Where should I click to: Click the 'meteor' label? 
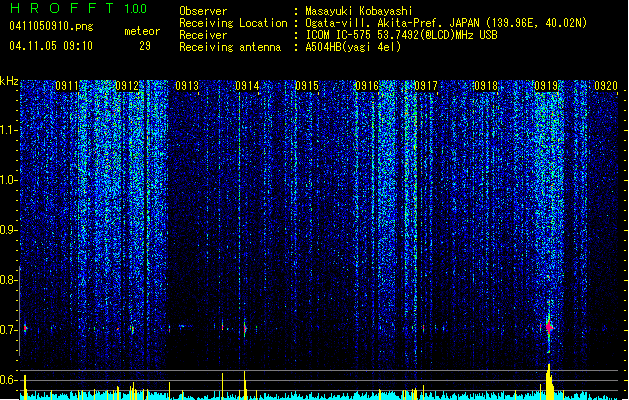pyautogui.click(x=142, y=31)
